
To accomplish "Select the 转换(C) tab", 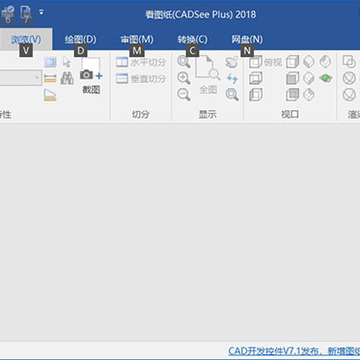I will pyautogui.click(x=192, y=40).
